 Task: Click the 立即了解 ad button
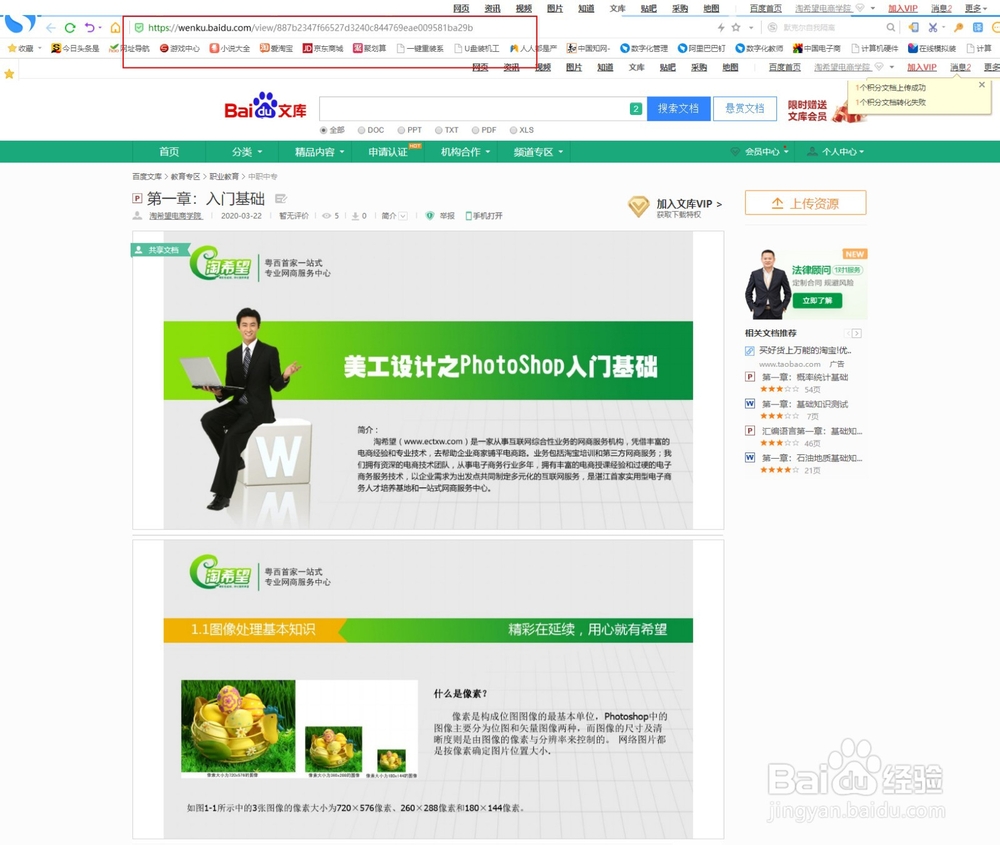[817, 300]
